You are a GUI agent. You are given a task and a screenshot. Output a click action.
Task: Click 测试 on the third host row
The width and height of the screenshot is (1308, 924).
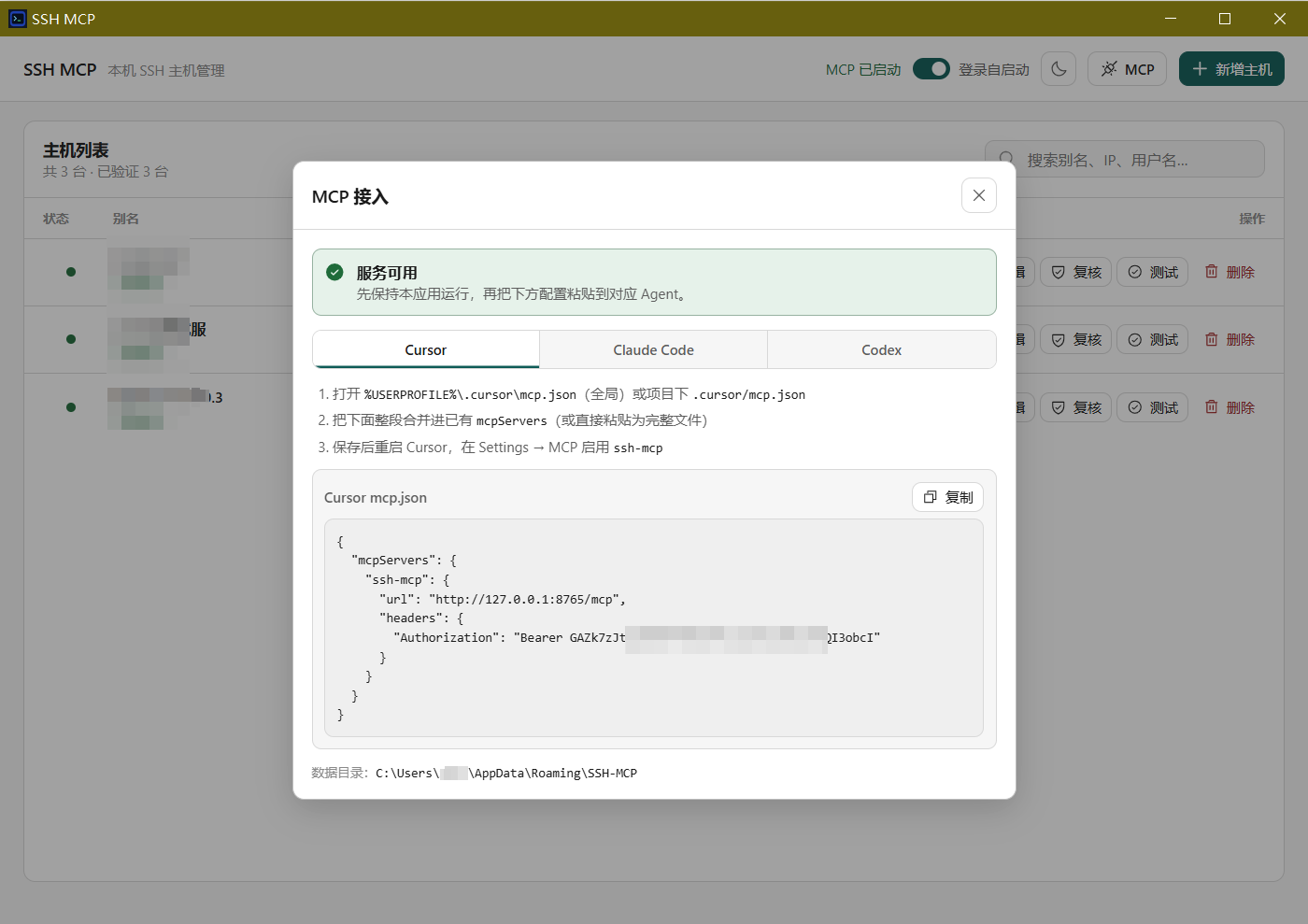point(1153,407)
